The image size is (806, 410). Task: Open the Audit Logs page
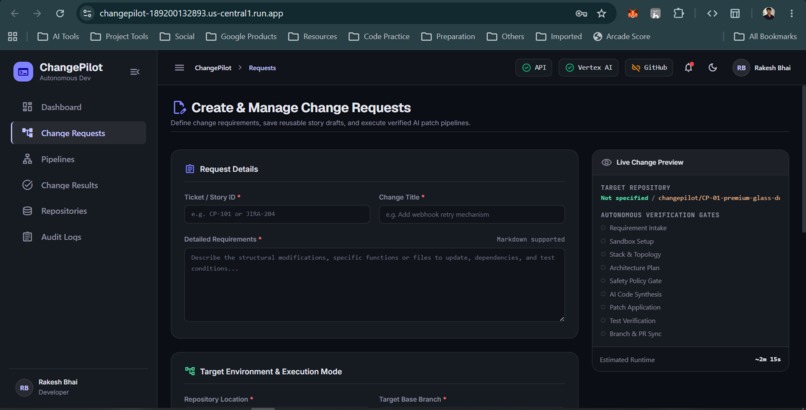point(78,237)
